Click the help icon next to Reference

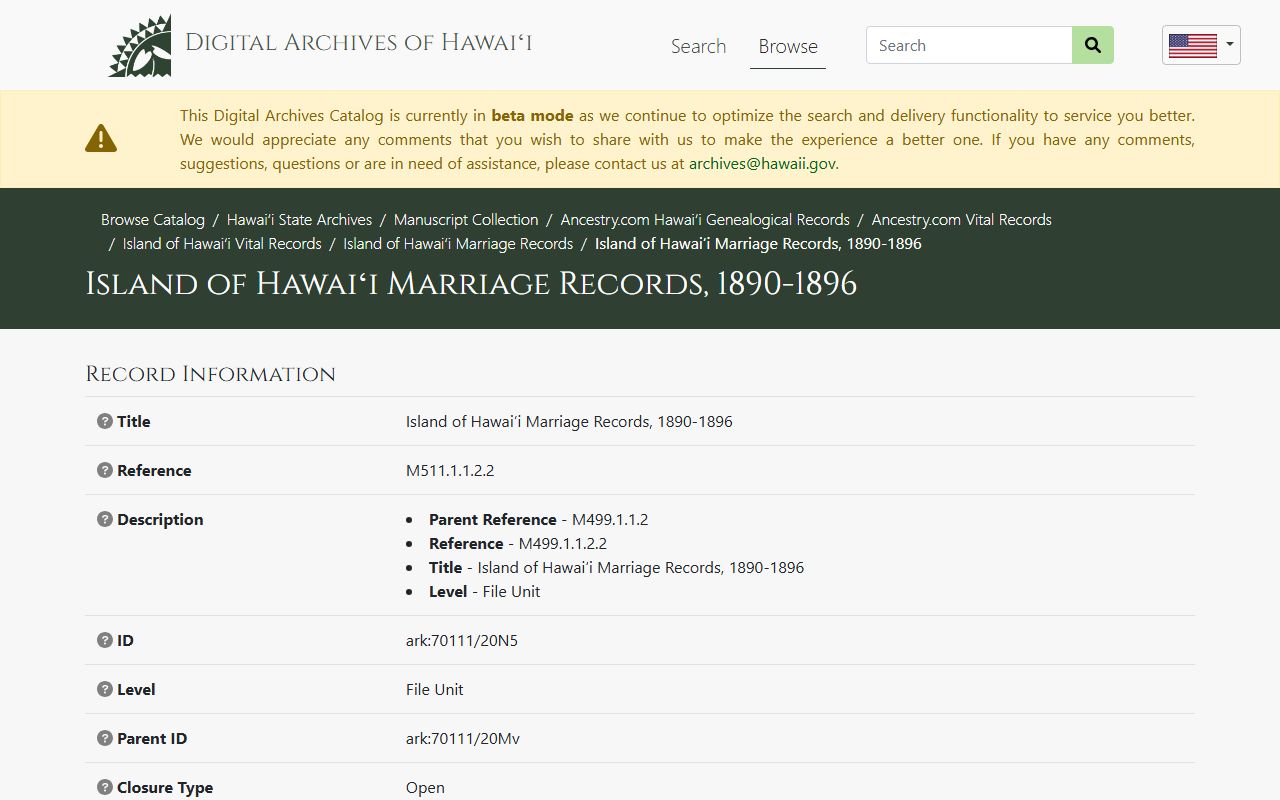point(104,470)
